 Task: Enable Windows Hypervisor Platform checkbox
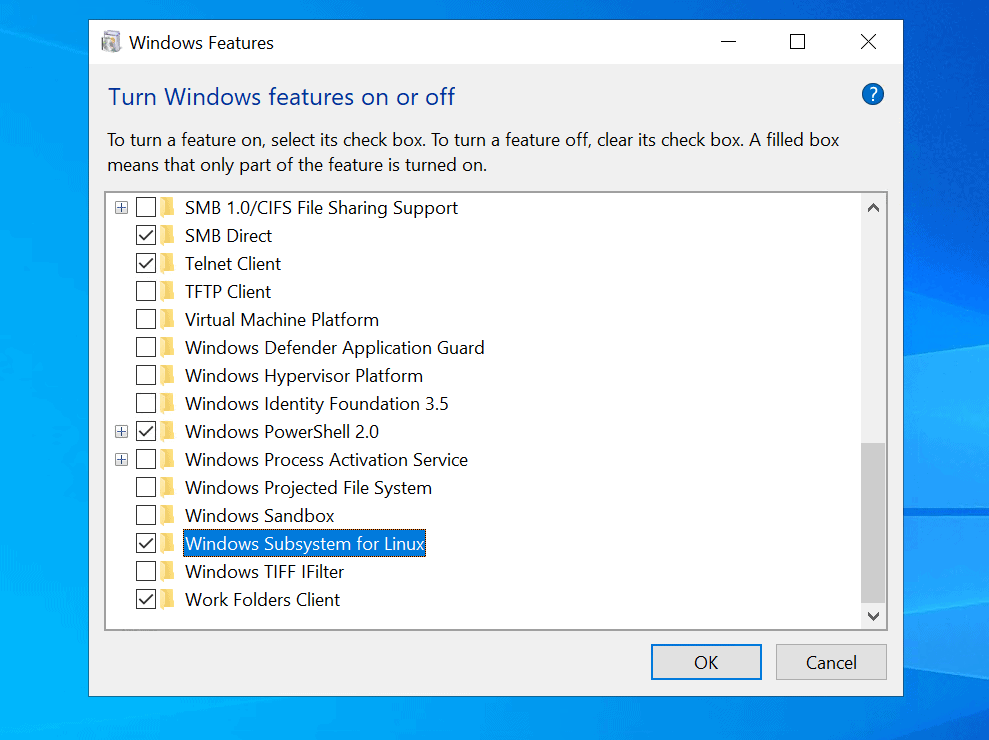[146, 375]
